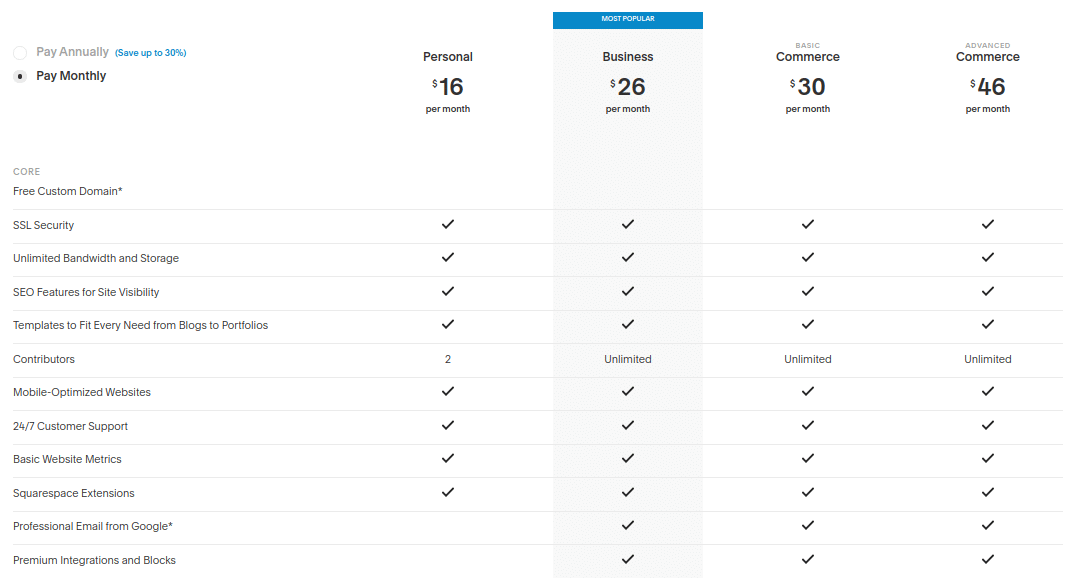Click the Squarespace Extensions checkmark under Business
The image size is (1071, 578).
click(x=628, y=492)
